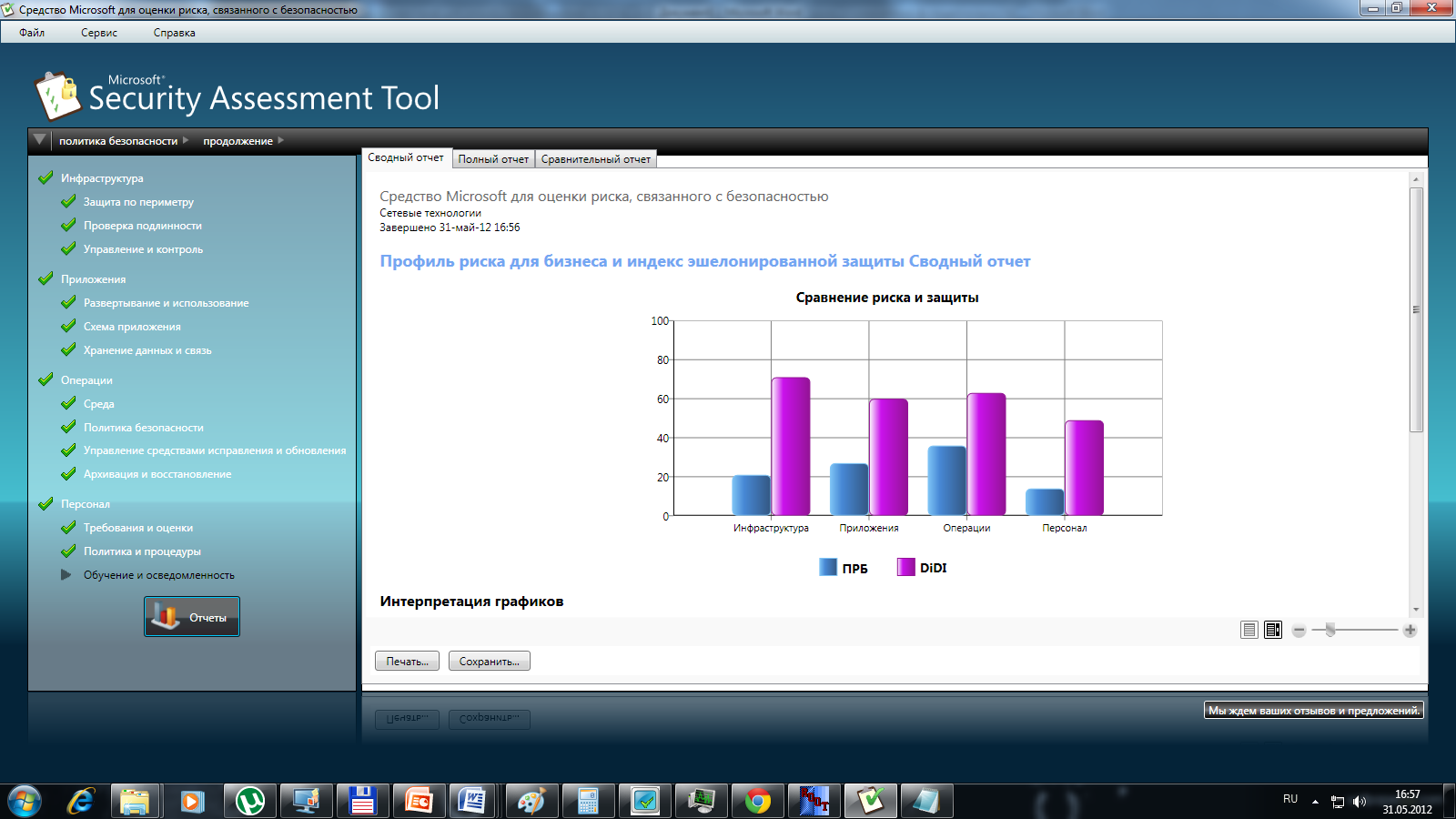The image size is (1456, 819).
Task: Open Управление средствами исправления и обновления
Action: pos(215,450)
